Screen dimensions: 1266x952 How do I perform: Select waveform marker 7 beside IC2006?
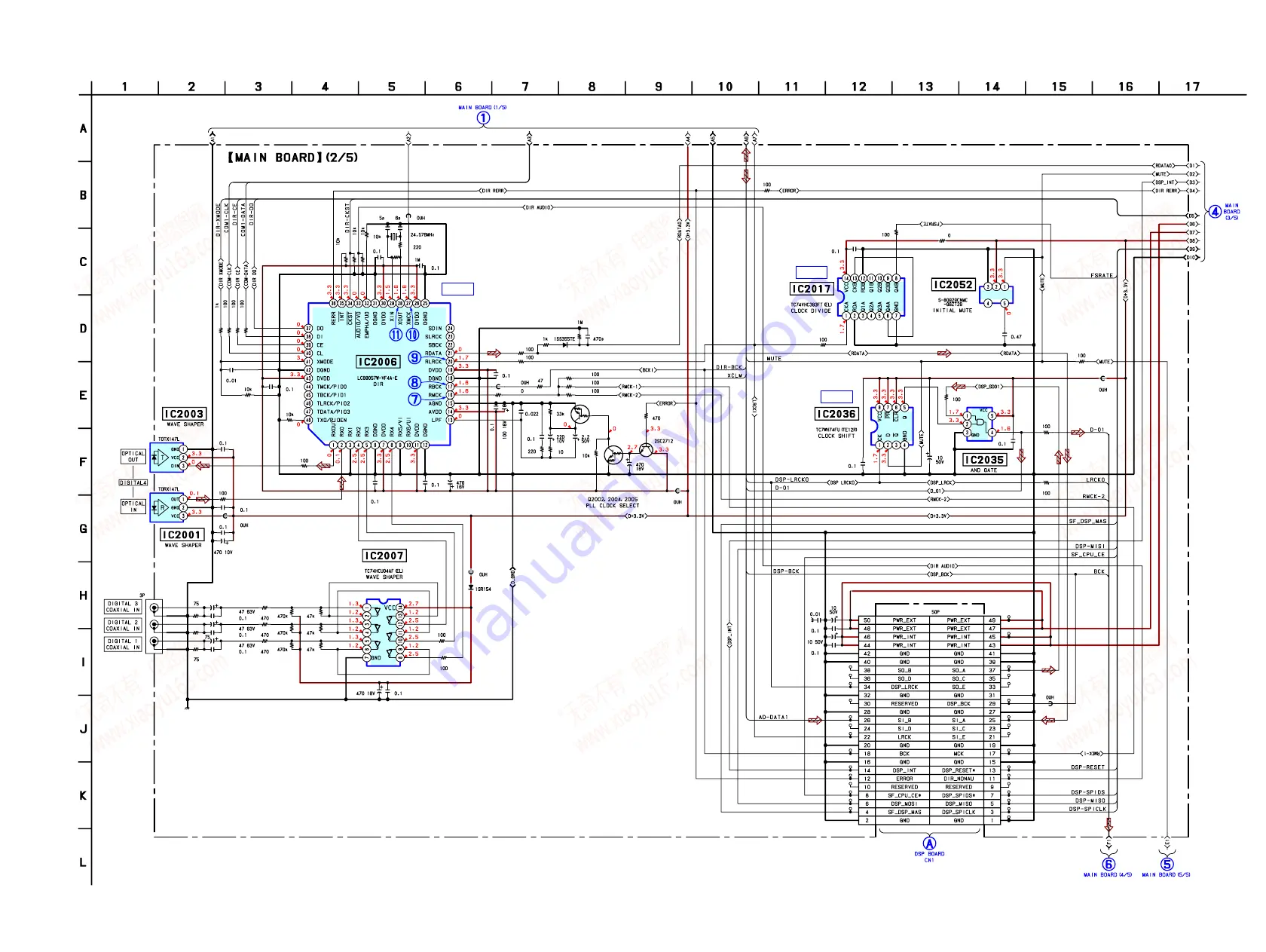[414, 399]
